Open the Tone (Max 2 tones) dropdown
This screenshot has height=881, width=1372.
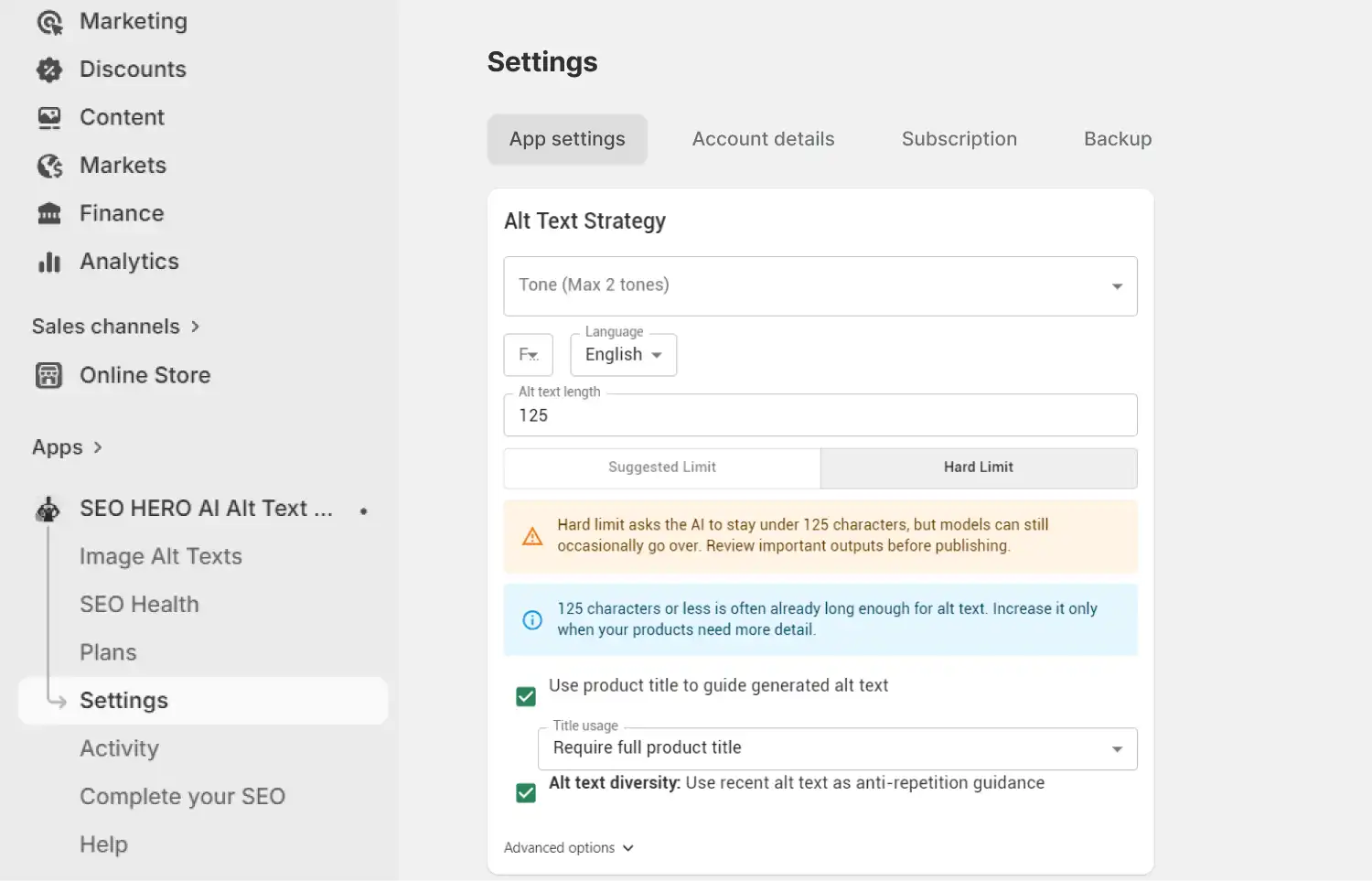point(820,286)
